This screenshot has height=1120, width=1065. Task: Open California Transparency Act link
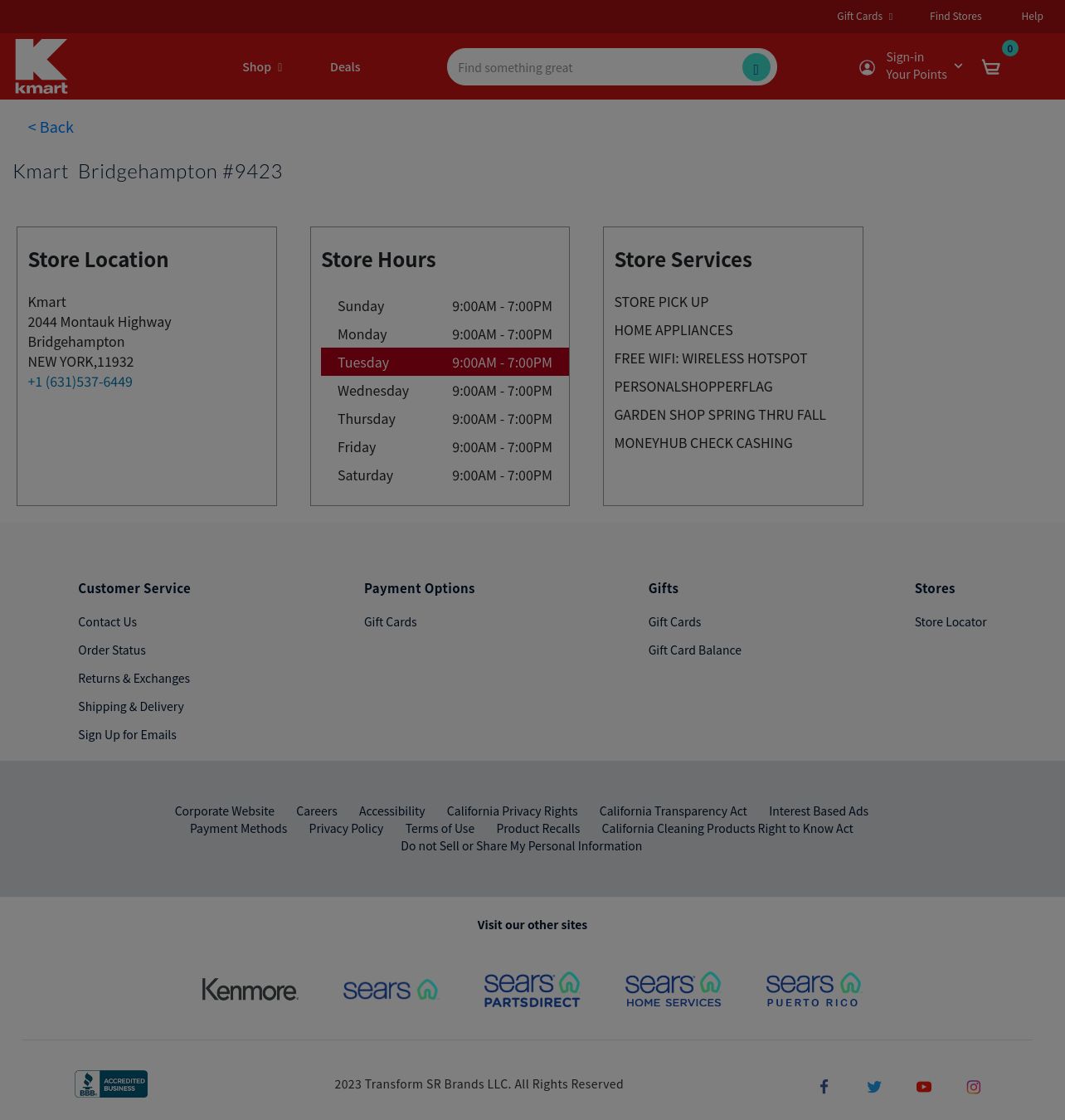point(673,811)
